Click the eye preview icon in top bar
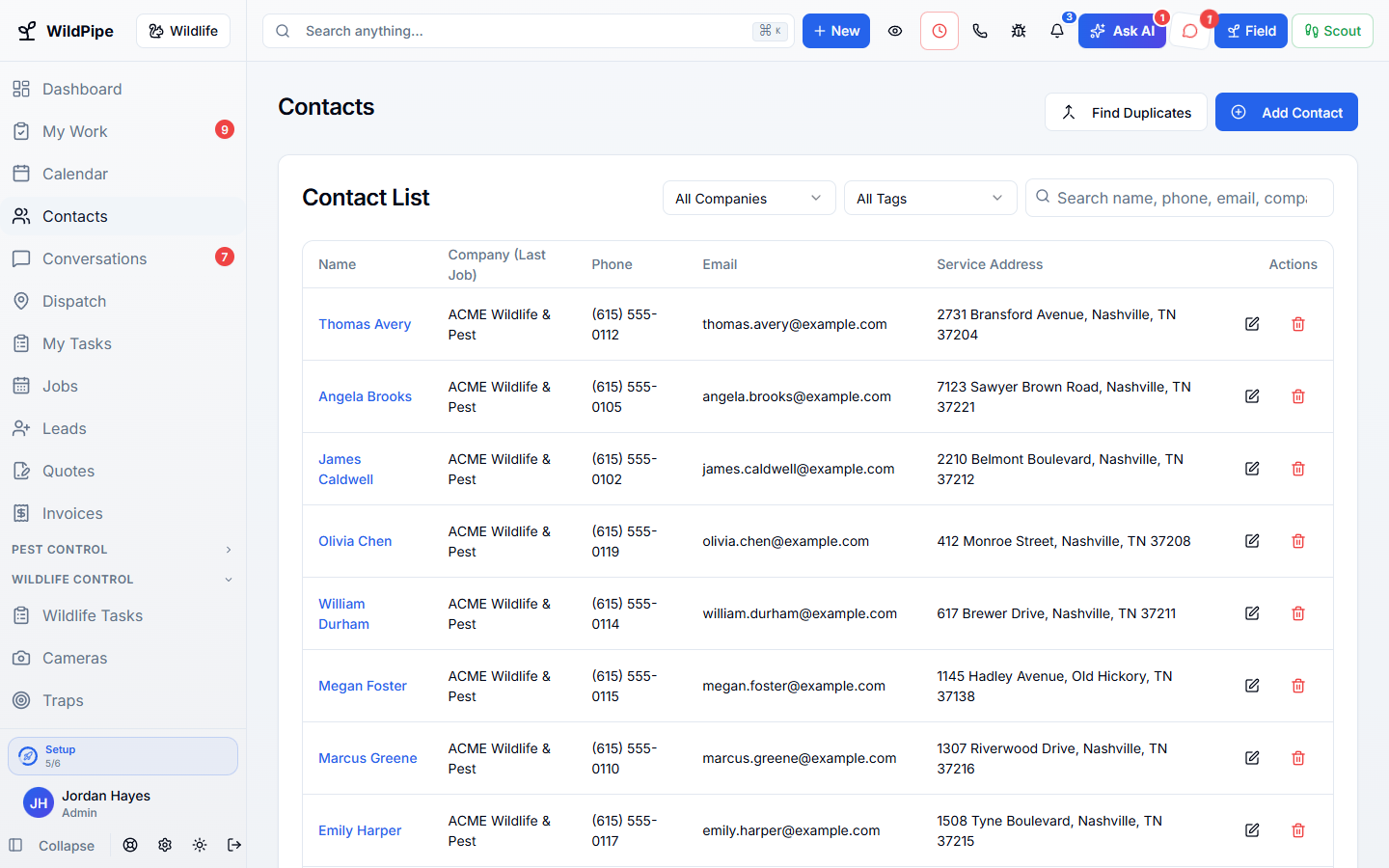Screen dimensions: 1389x868 pyautogui.click(x=895, y=31)
